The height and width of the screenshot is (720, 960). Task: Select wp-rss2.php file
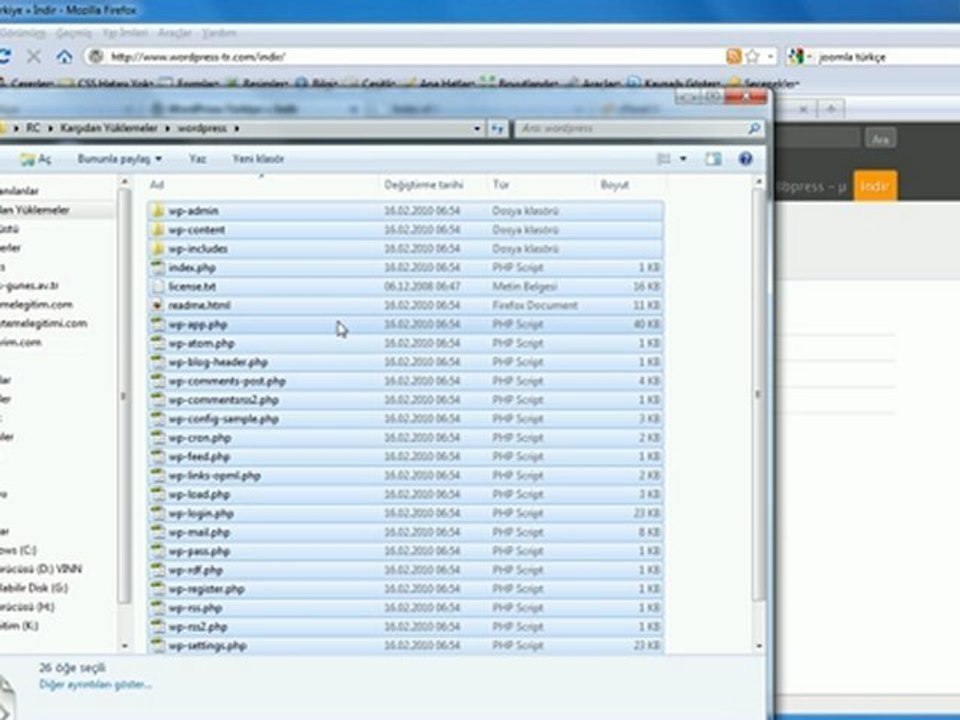(405, 627)
